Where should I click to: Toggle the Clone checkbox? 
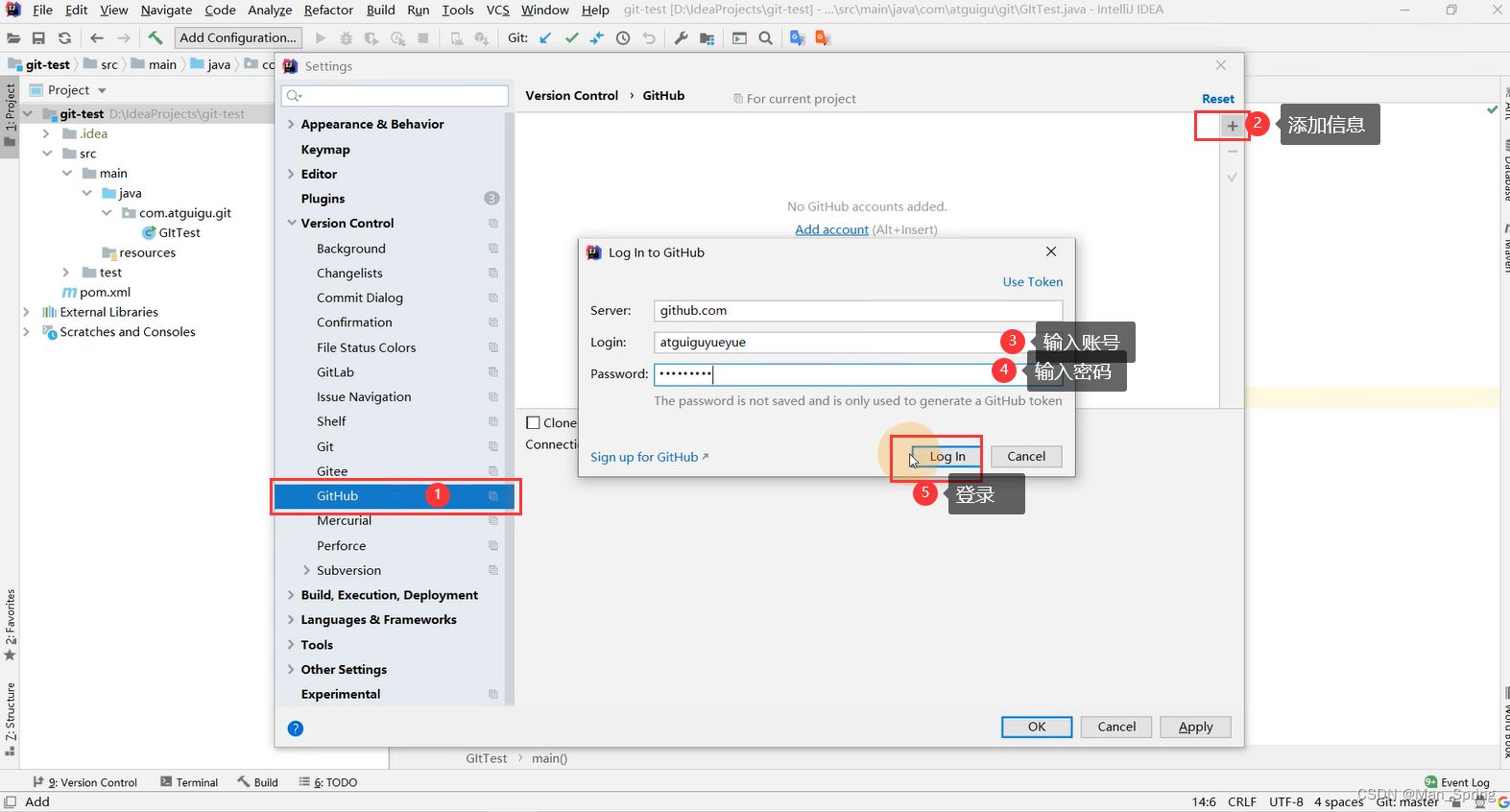click(534, 422)
